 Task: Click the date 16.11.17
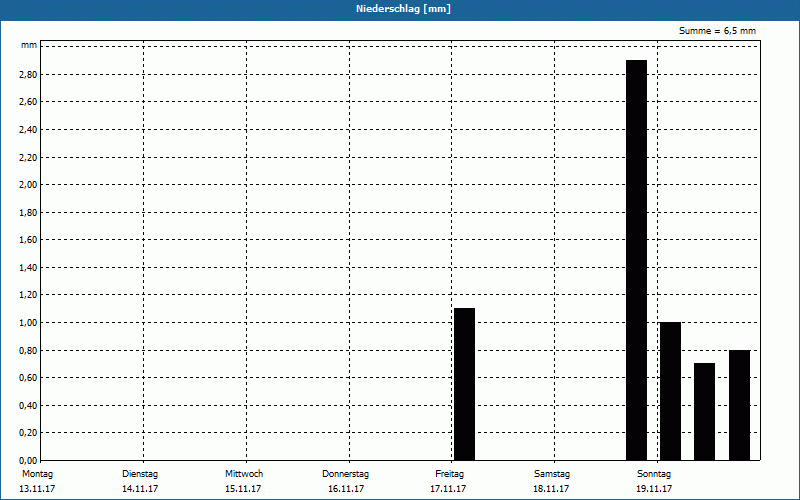click(x=346, y=489)
